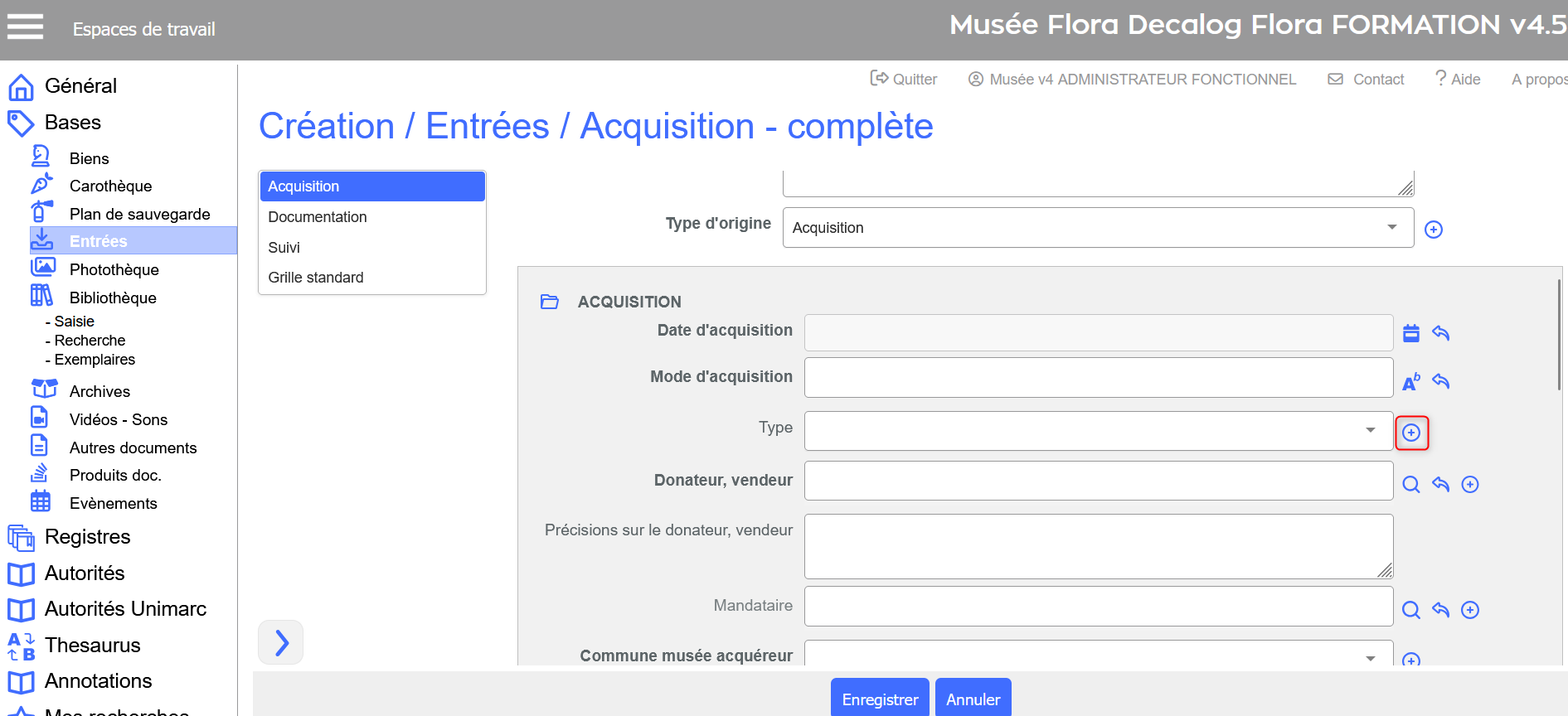Screen dimensions: 1568x716
Task: Click the plus icon next to Type field
Action: tap(1411, 433)
